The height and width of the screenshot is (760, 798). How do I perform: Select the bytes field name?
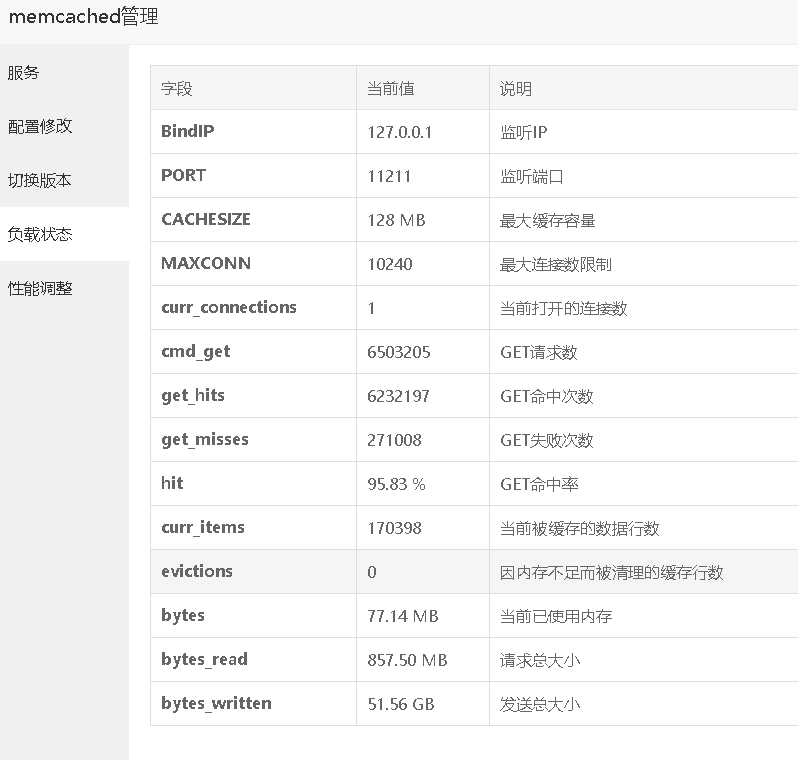point(183,615)
